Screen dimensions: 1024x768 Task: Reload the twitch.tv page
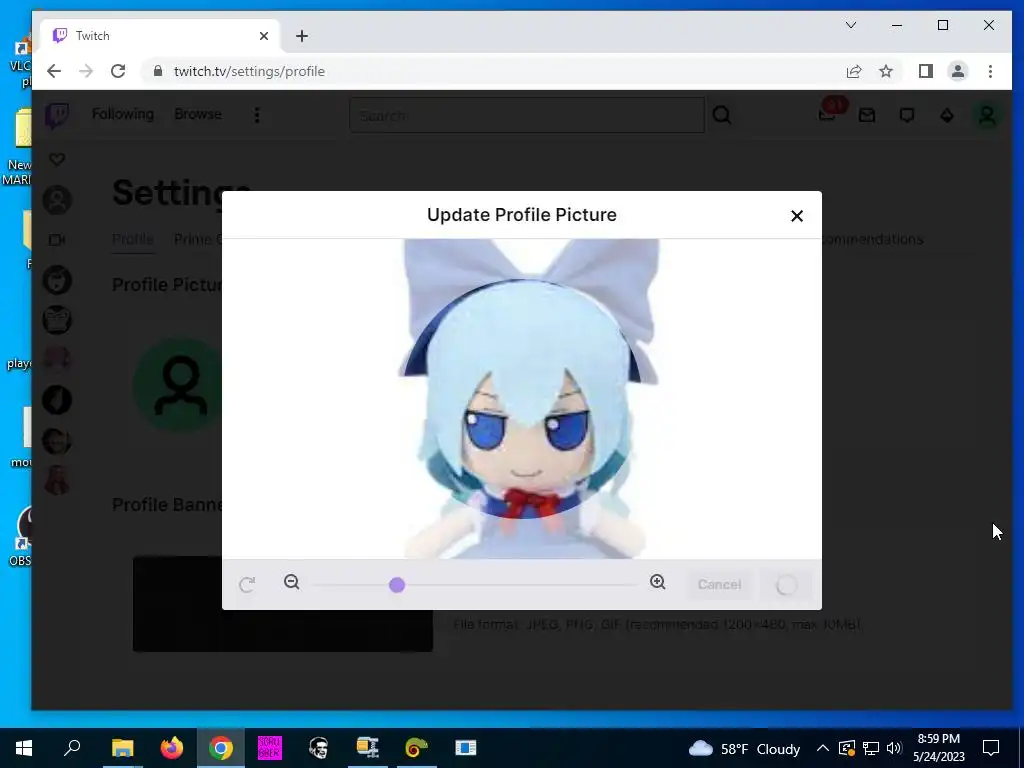tap(118, 71)
